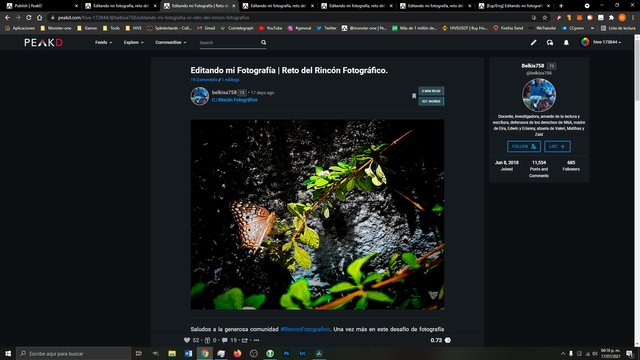Click the payout value icon beside 0.73
640x360 pixels.
pos(448,340)
